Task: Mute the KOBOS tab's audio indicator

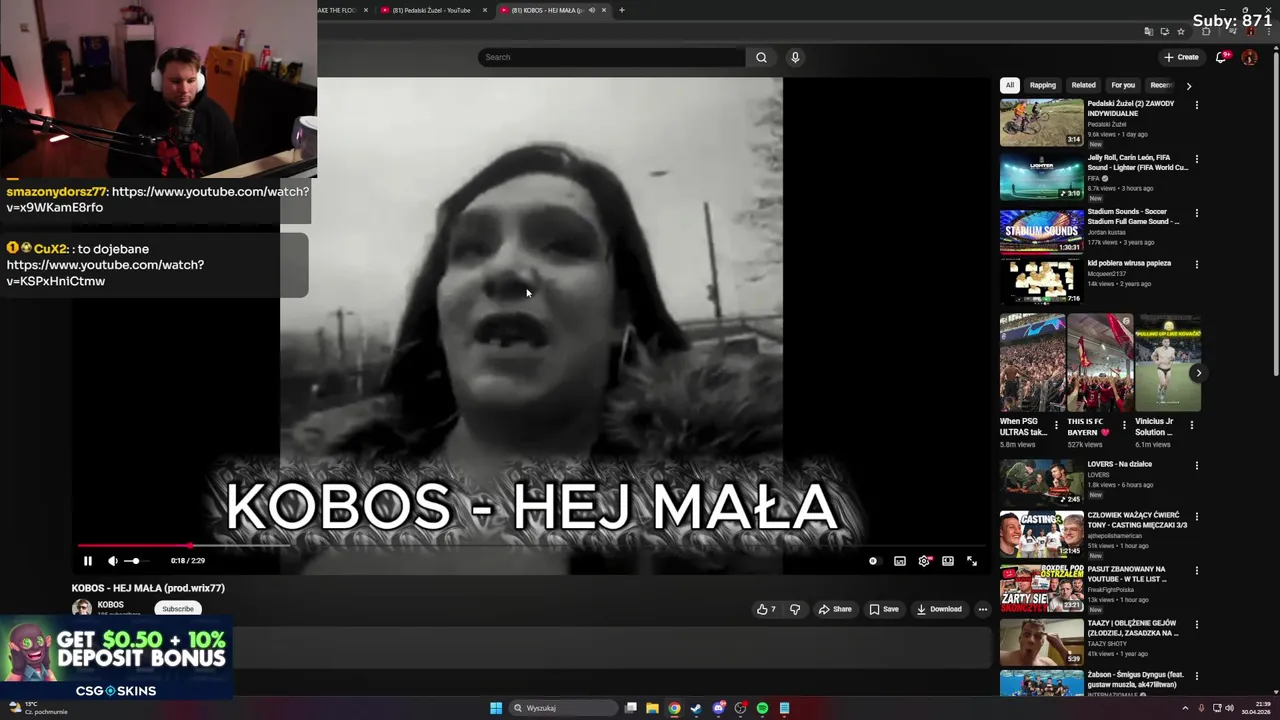Action: (591, 10)
